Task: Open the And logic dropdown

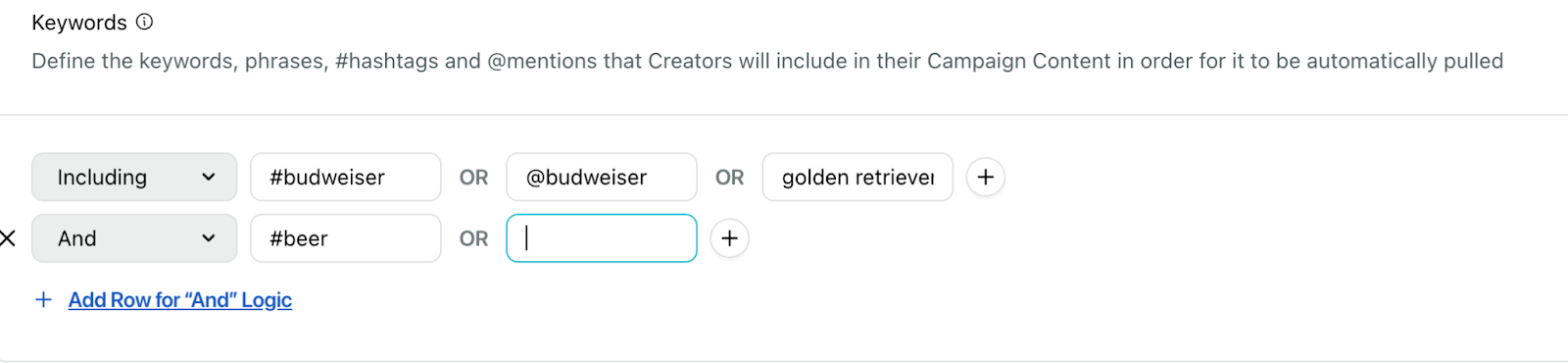Action: [134, 238]
